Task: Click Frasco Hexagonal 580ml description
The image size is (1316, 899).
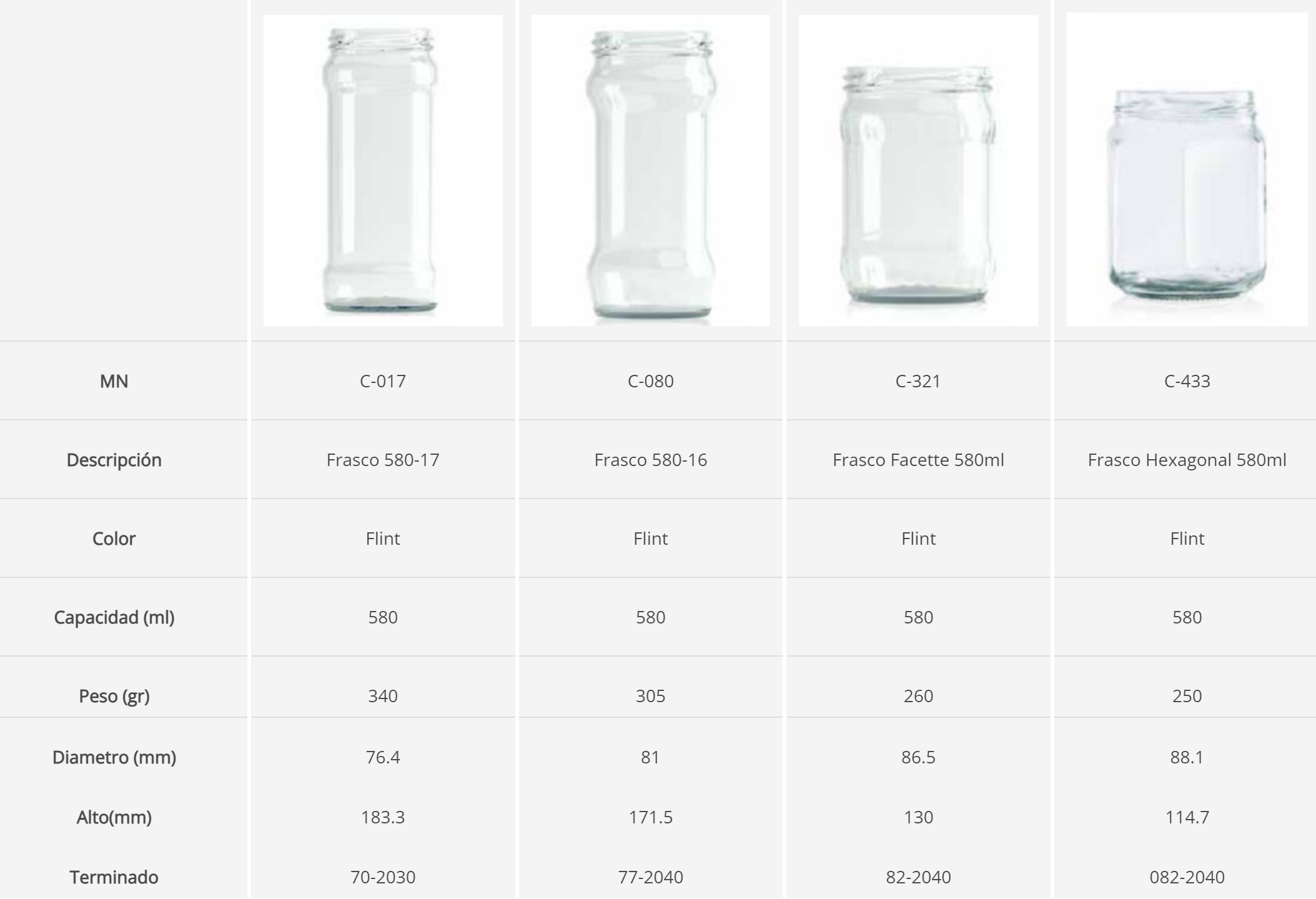Action: tap(1187, 460)
